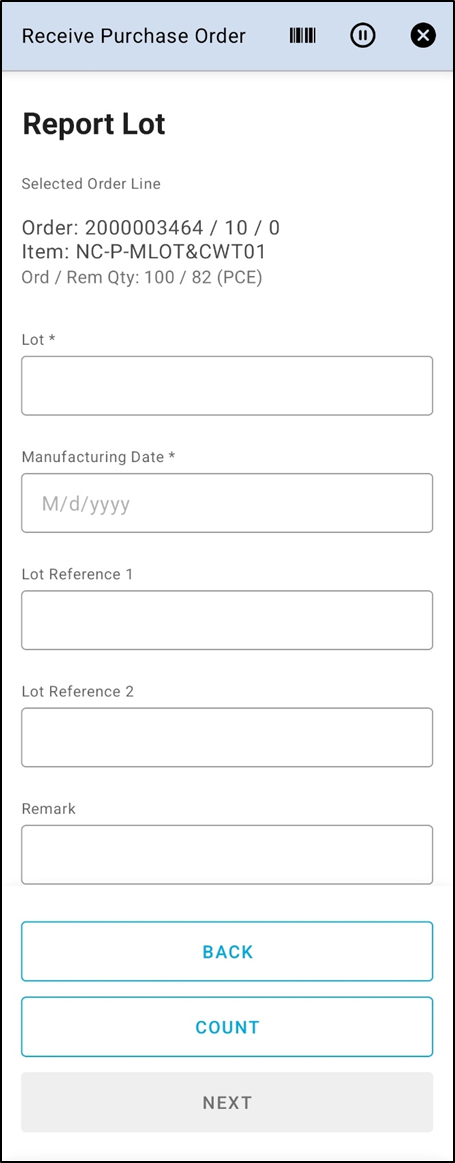This screenshot has height=1163, width=455.
Task: Tap the COUNT button
Action: point(227,1027)
